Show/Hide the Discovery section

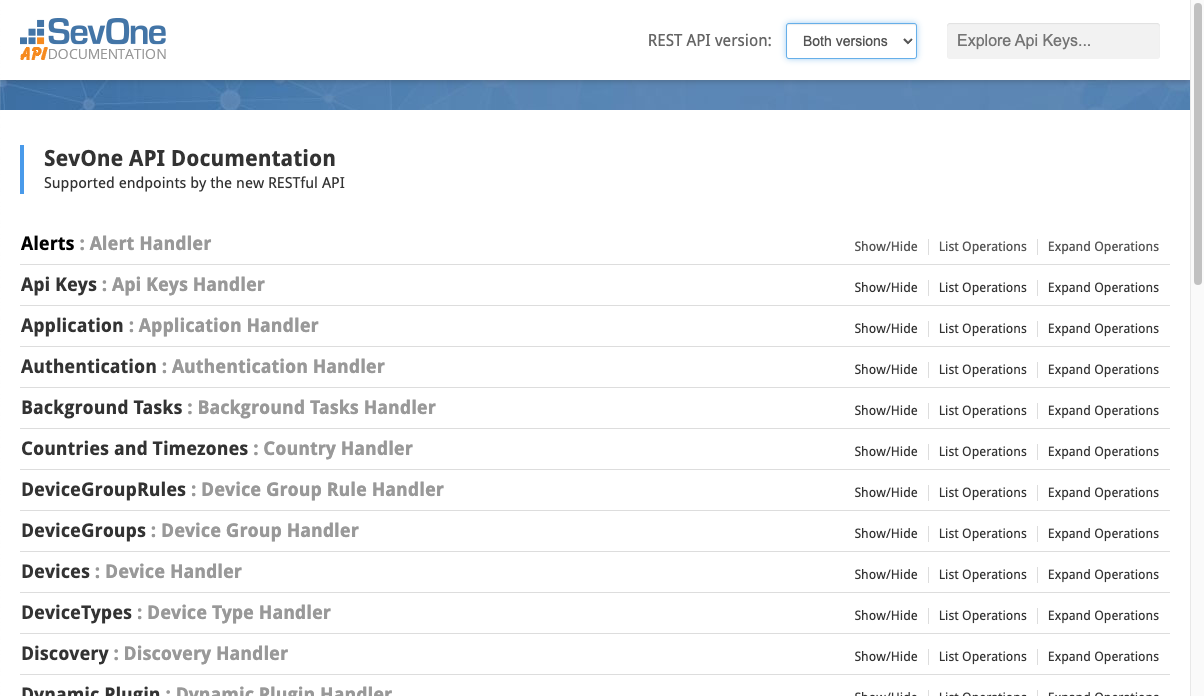(x=886, y=656)
